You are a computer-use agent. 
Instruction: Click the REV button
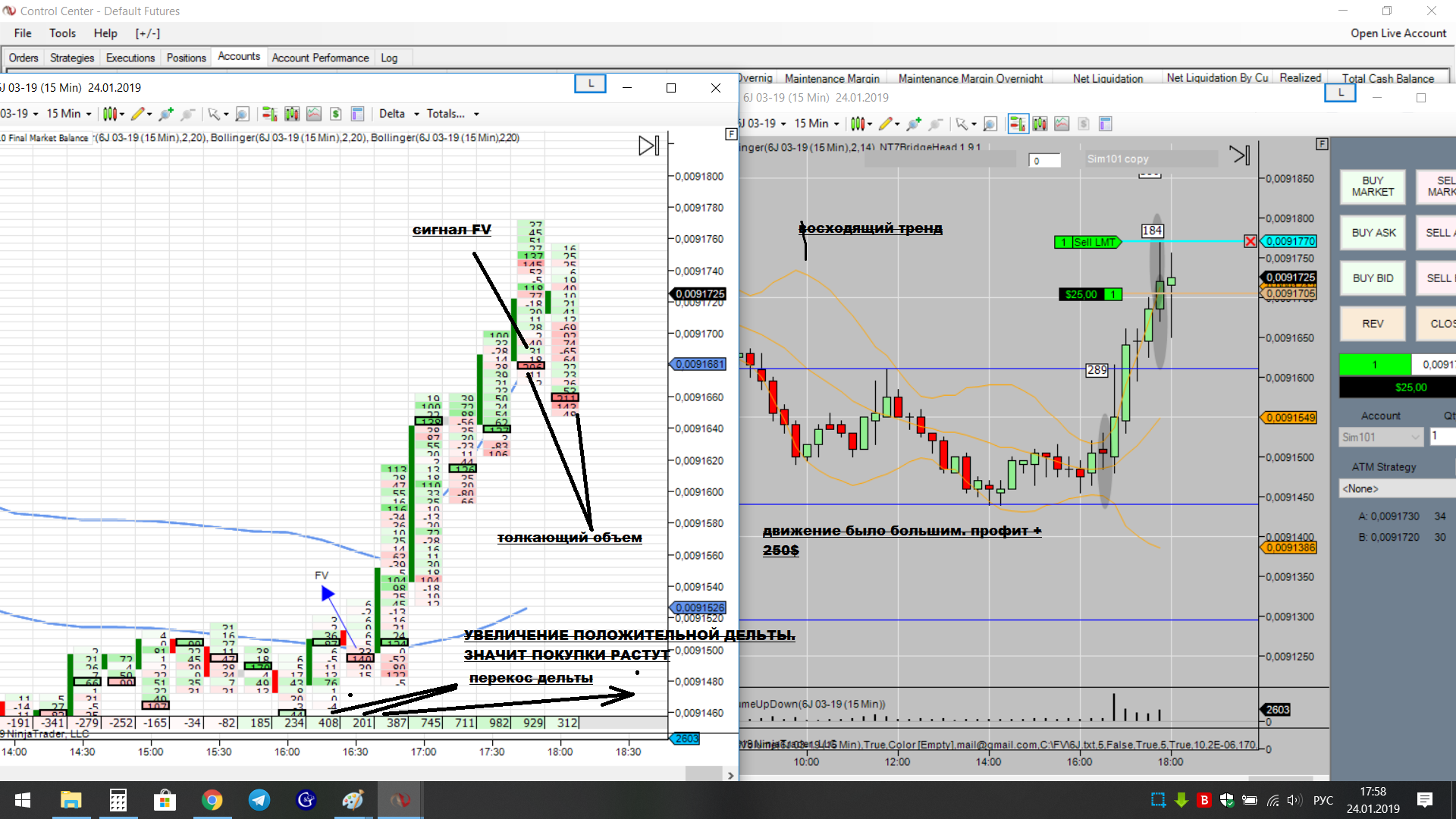tap(1373, 324)
